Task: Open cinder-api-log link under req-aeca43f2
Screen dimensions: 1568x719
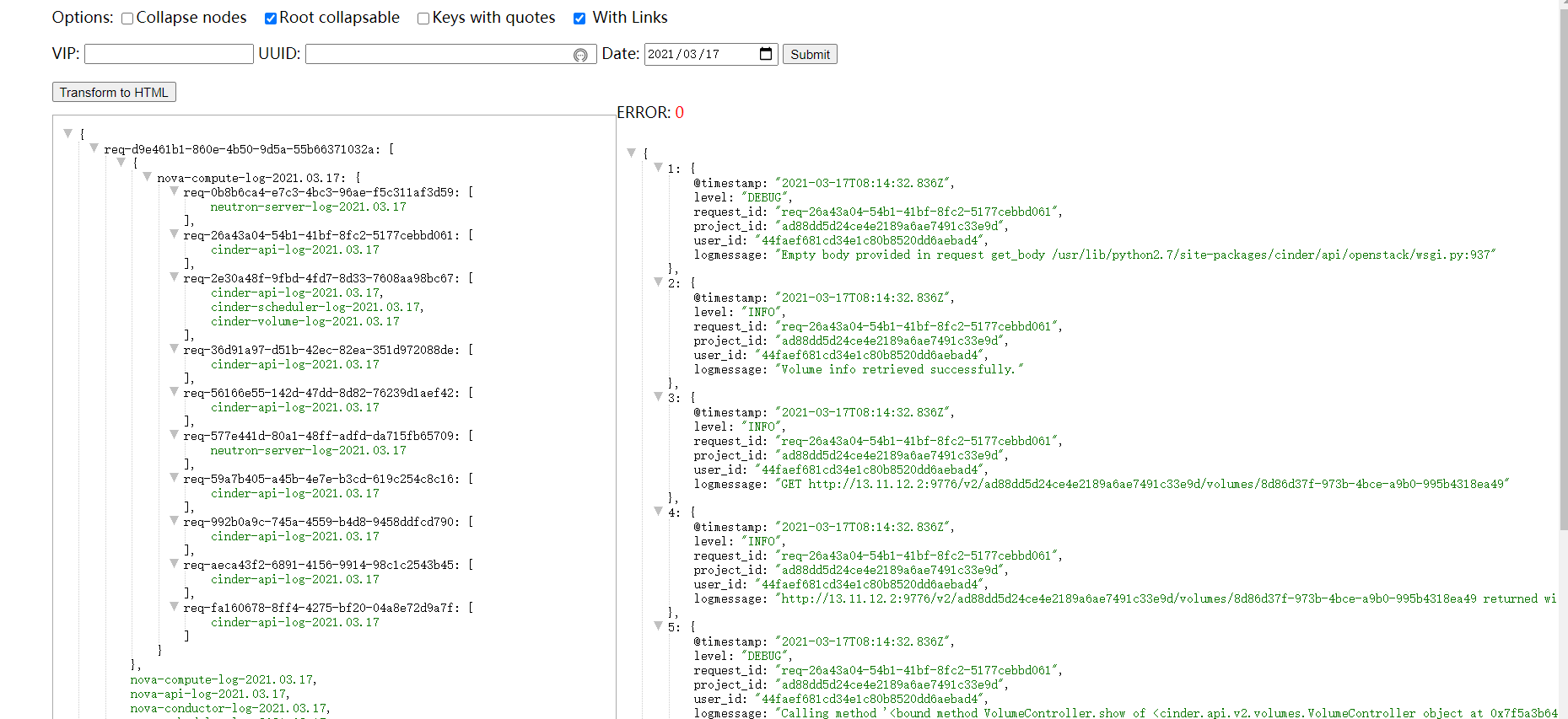Action: point(295,579)
